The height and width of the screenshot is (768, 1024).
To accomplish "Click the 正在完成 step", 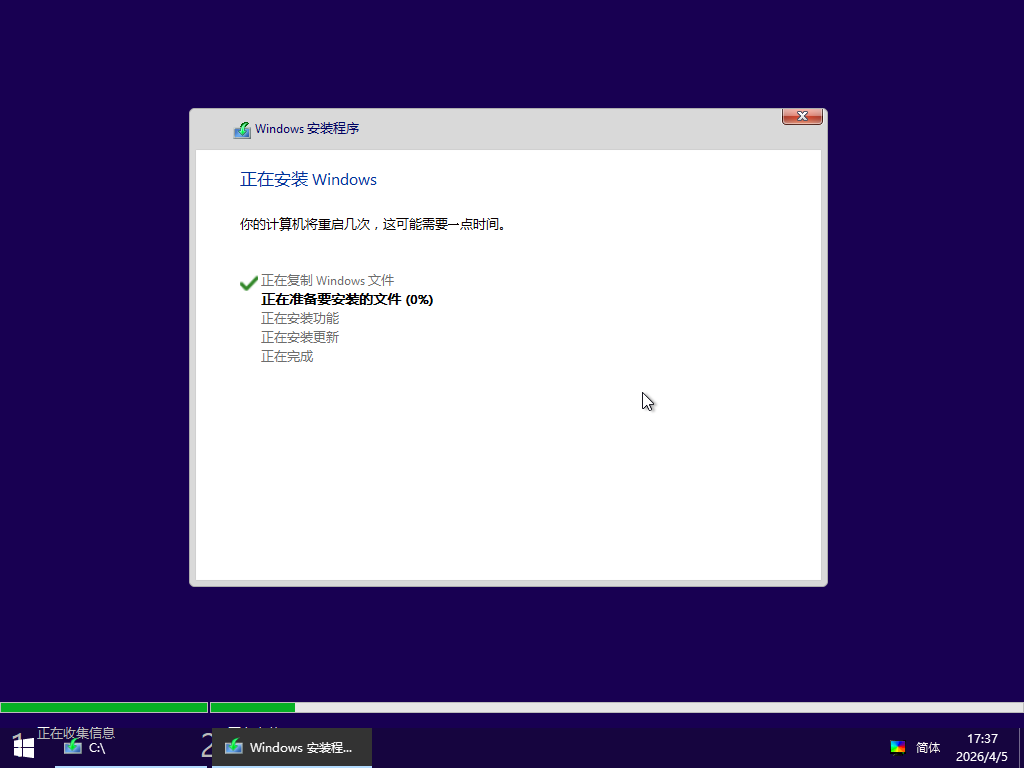I will pyautogui.click(x=287, y=356).
